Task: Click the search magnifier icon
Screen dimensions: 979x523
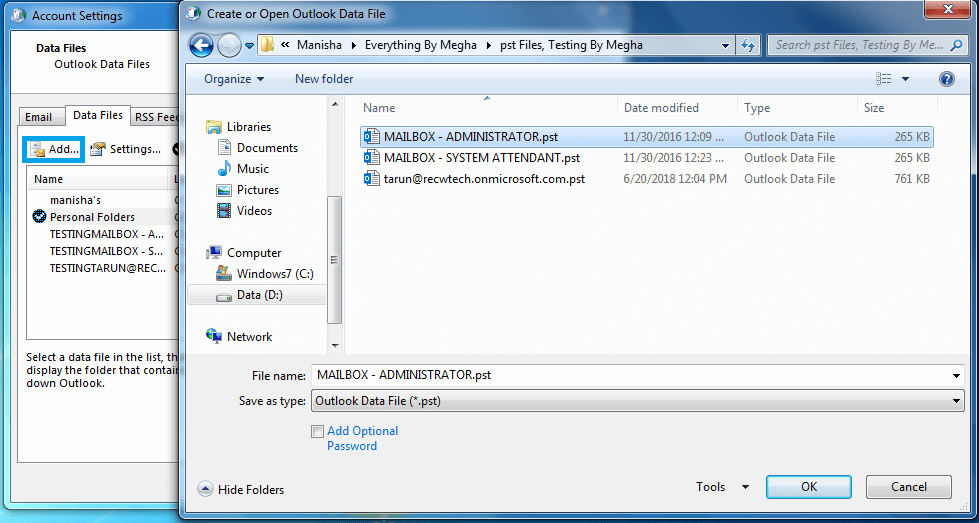Action: (x=955, y=45)
